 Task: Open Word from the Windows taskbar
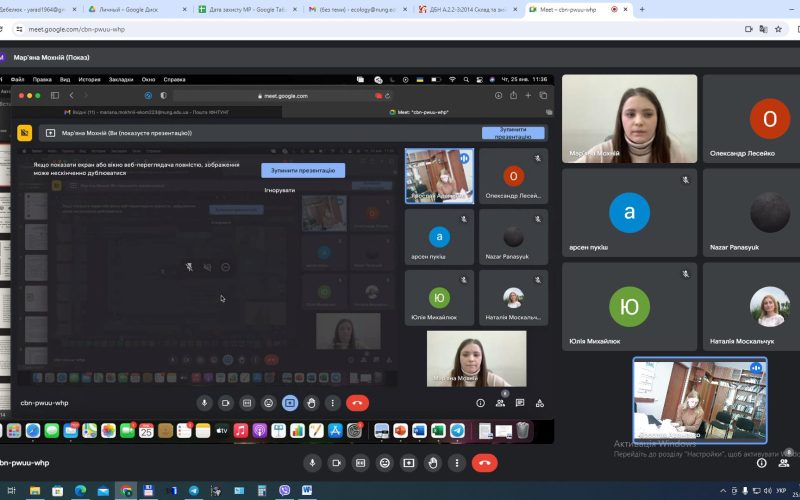(x=307, y=491)
